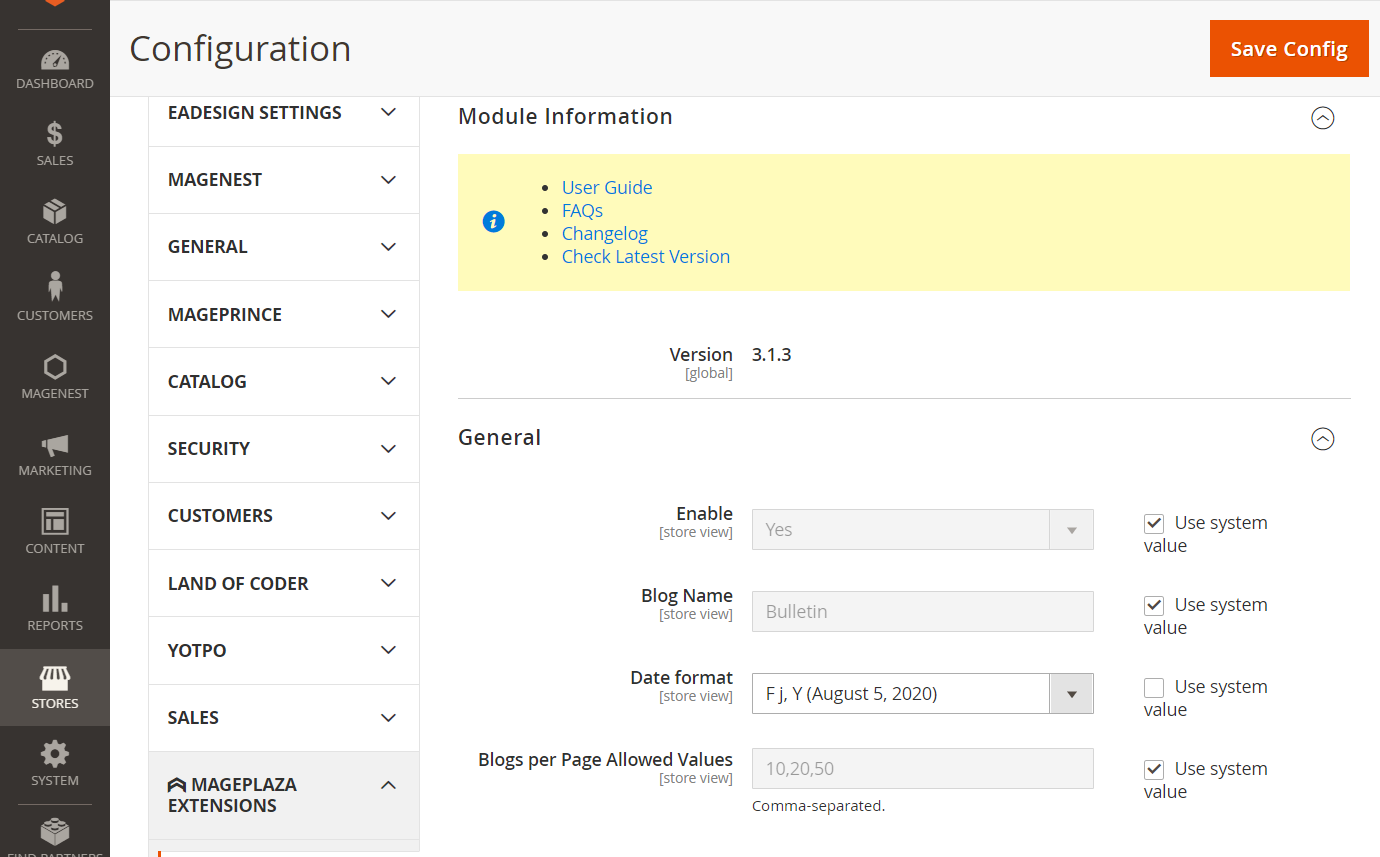Open the Marketing megaphone icon
Viewport: 1380px width, 857px height.
(55, 445)
